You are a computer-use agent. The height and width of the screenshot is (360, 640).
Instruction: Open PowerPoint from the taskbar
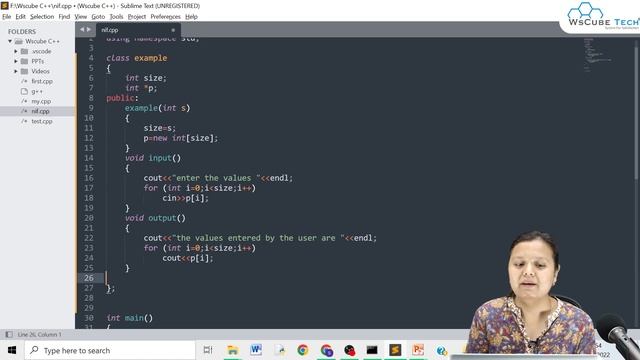[x=418, y=350]
